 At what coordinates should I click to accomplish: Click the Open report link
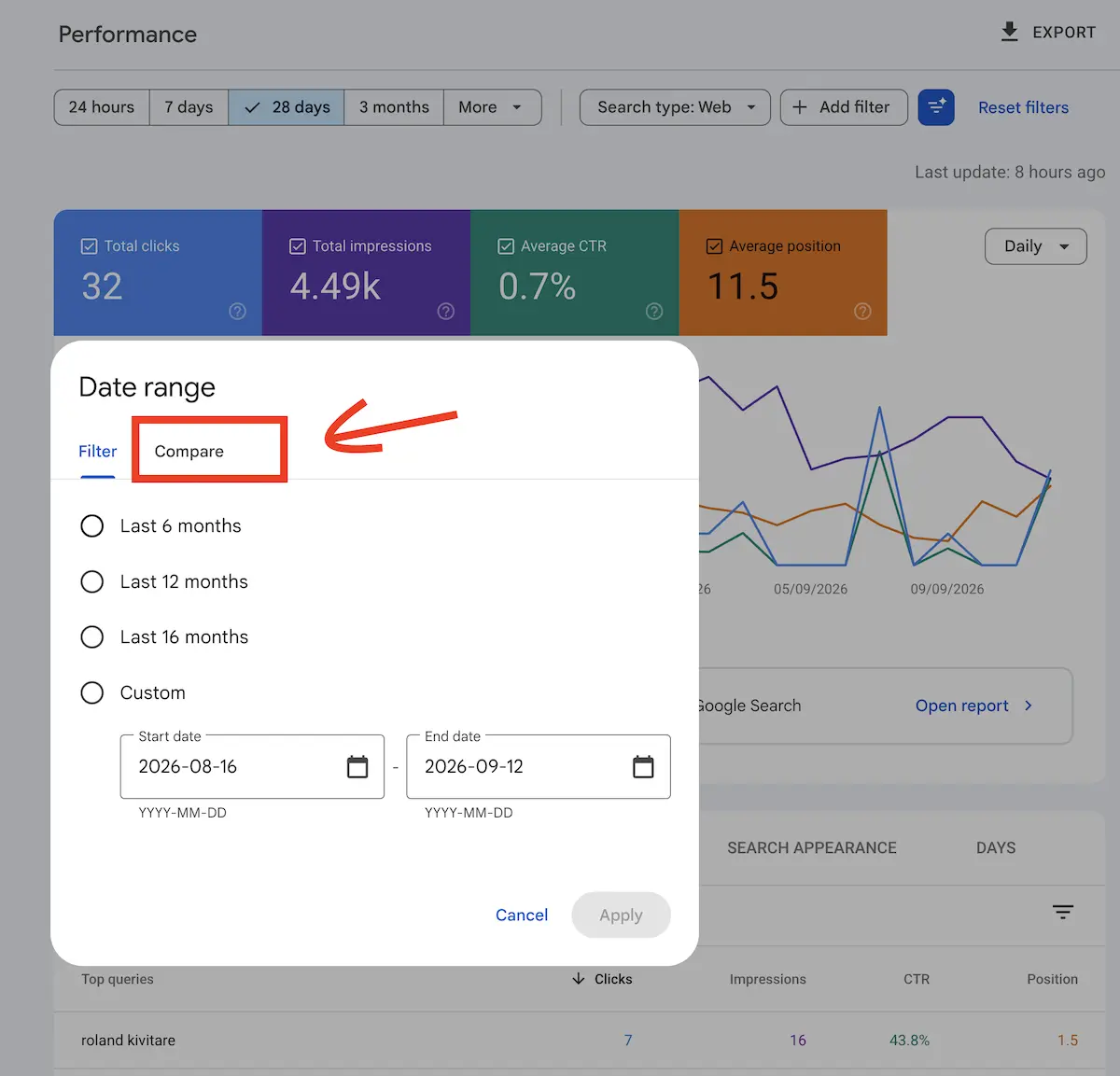pyautogui.click(x=962, y=706)
